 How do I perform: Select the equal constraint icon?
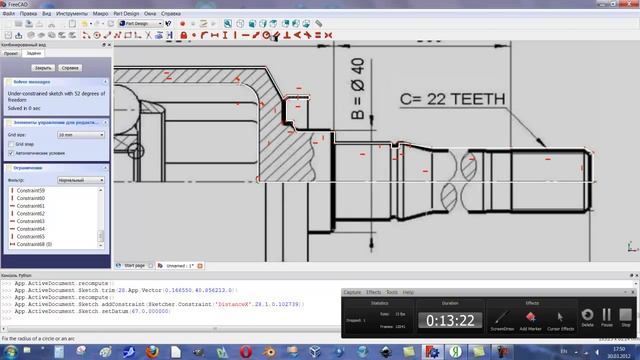click(x=318, y=36)
